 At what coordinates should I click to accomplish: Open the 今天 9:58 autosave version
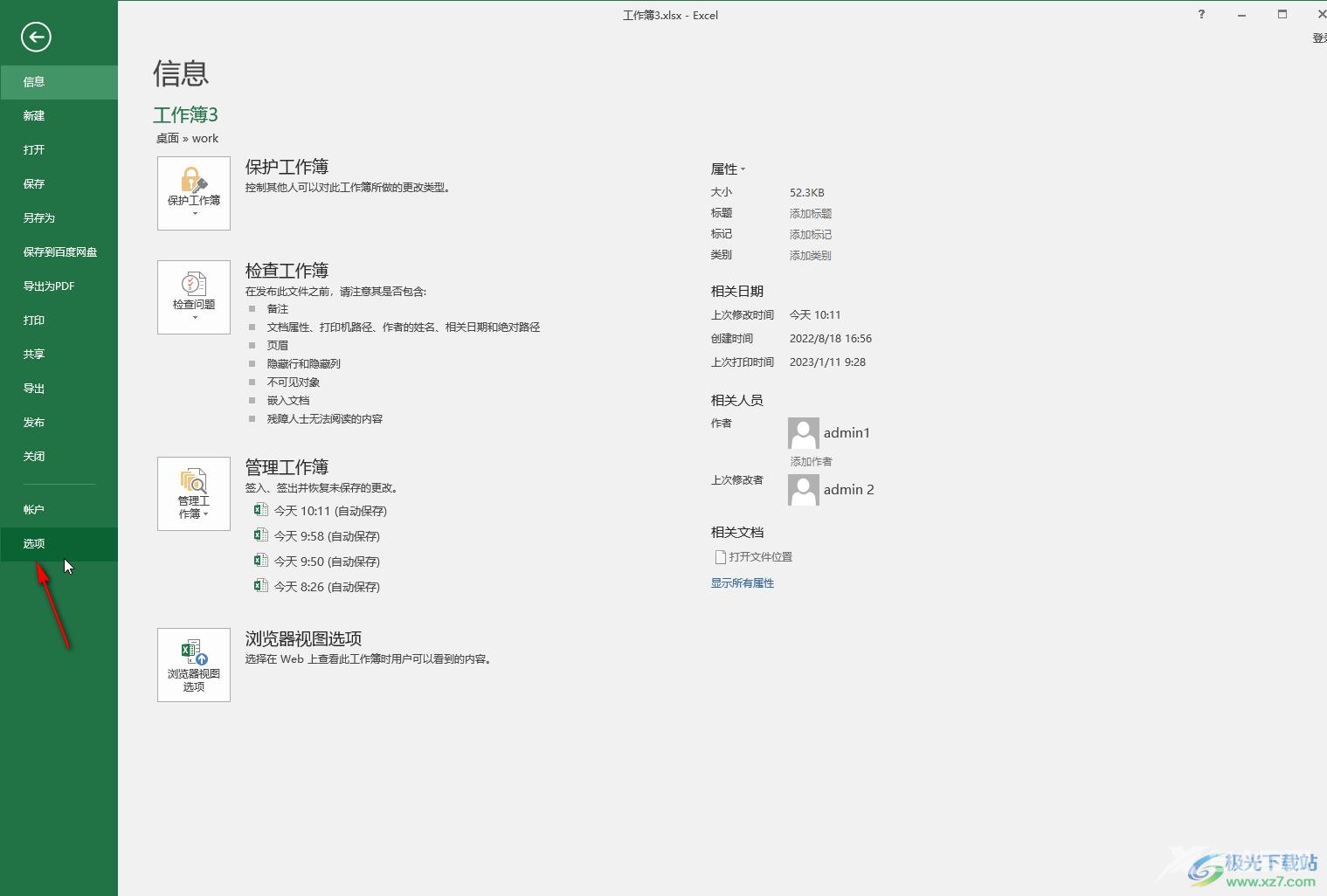tap(327, 536)
